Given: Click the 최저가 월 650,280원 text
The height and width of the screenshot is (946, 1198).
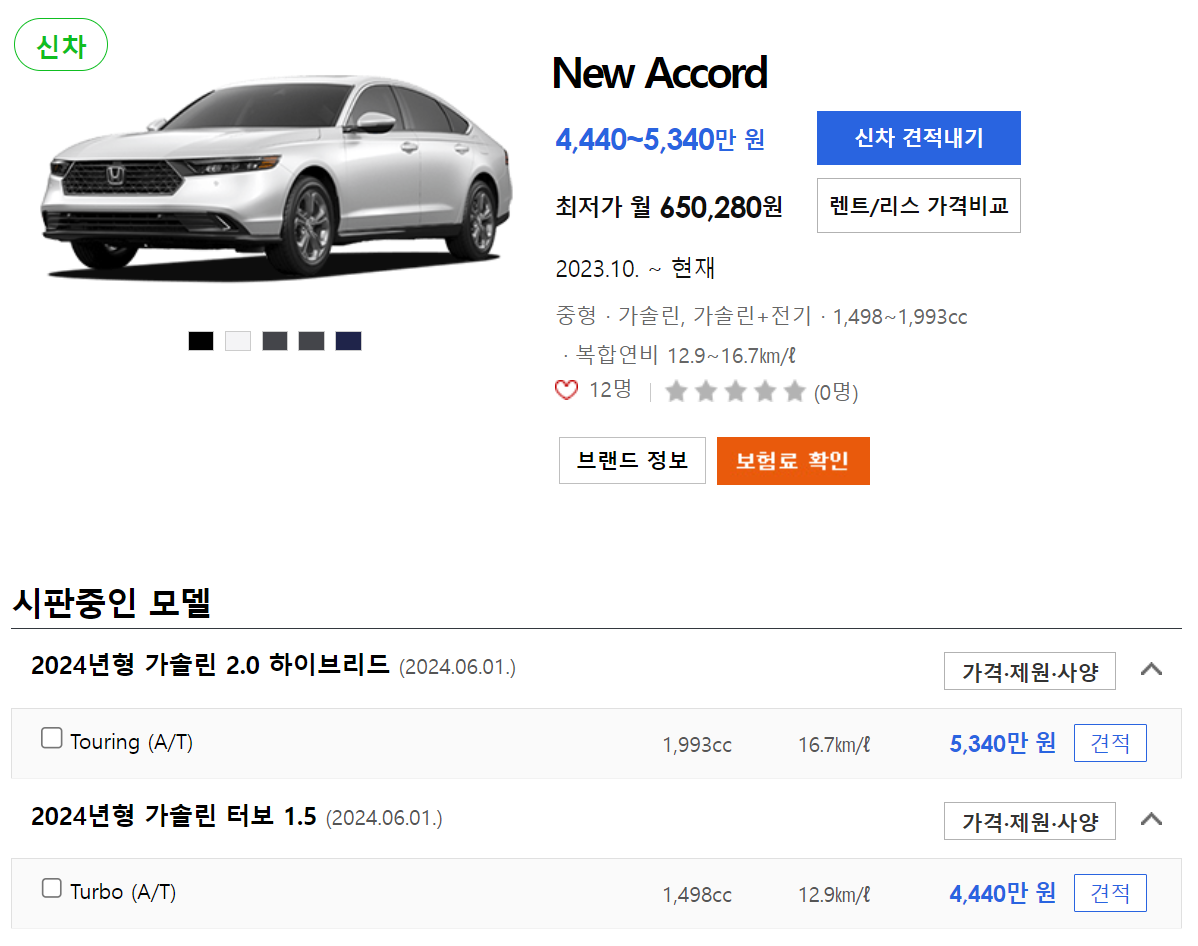Looking at the screenshot, I should pos(669,207).
